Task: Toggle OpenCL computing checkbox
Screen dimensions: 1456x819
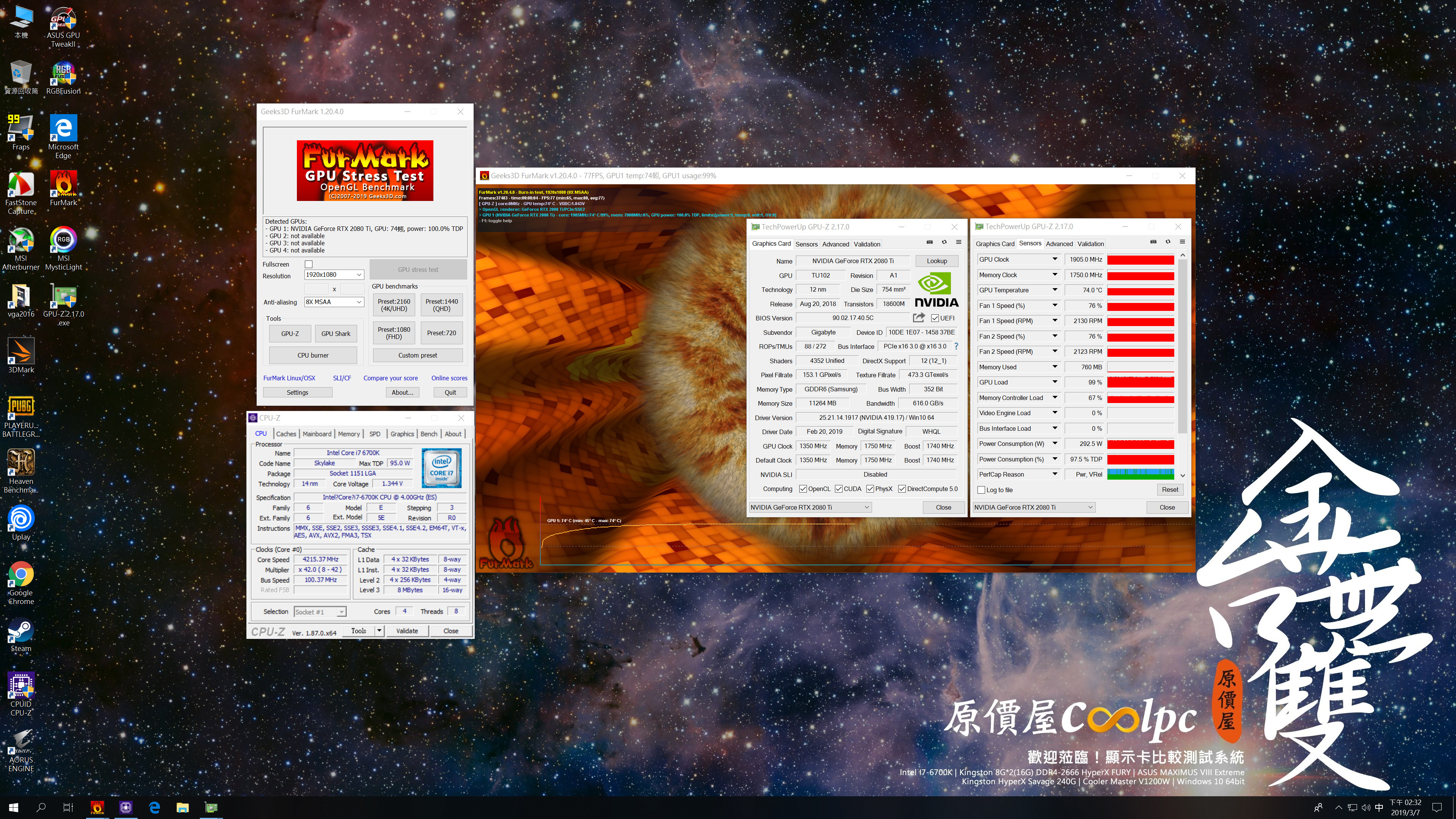Action: [x=803, y=489]
